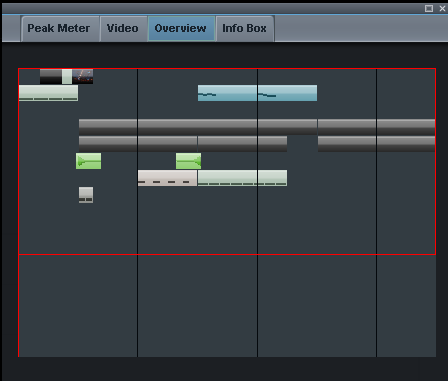Click the narrow light green clip on top track

(x=67, y=76)
